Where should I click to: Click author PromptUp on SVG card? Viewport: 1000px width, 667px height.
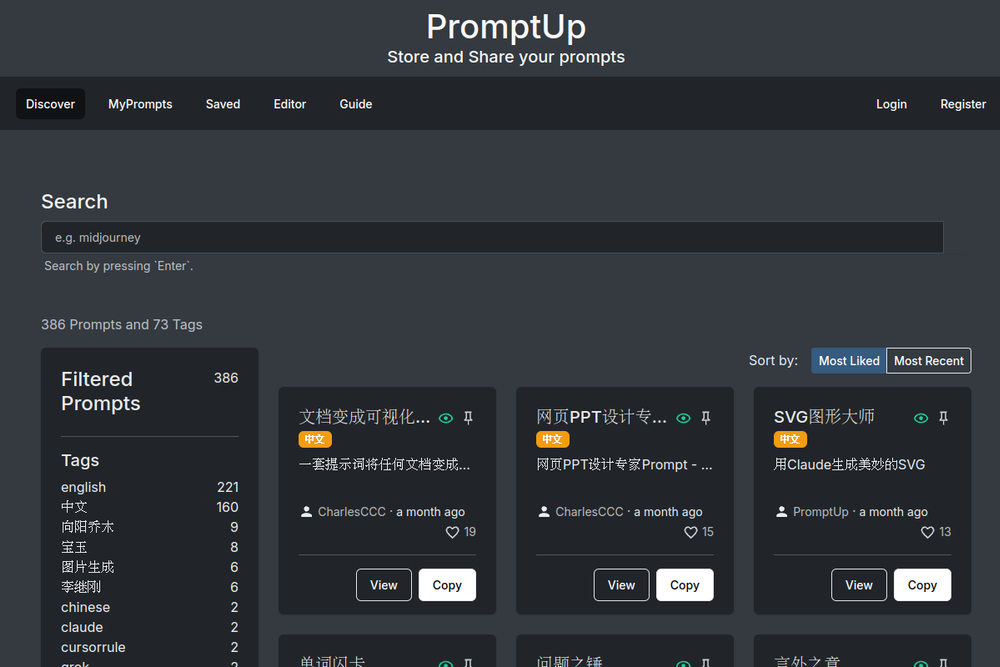click(x=820, y=511)
